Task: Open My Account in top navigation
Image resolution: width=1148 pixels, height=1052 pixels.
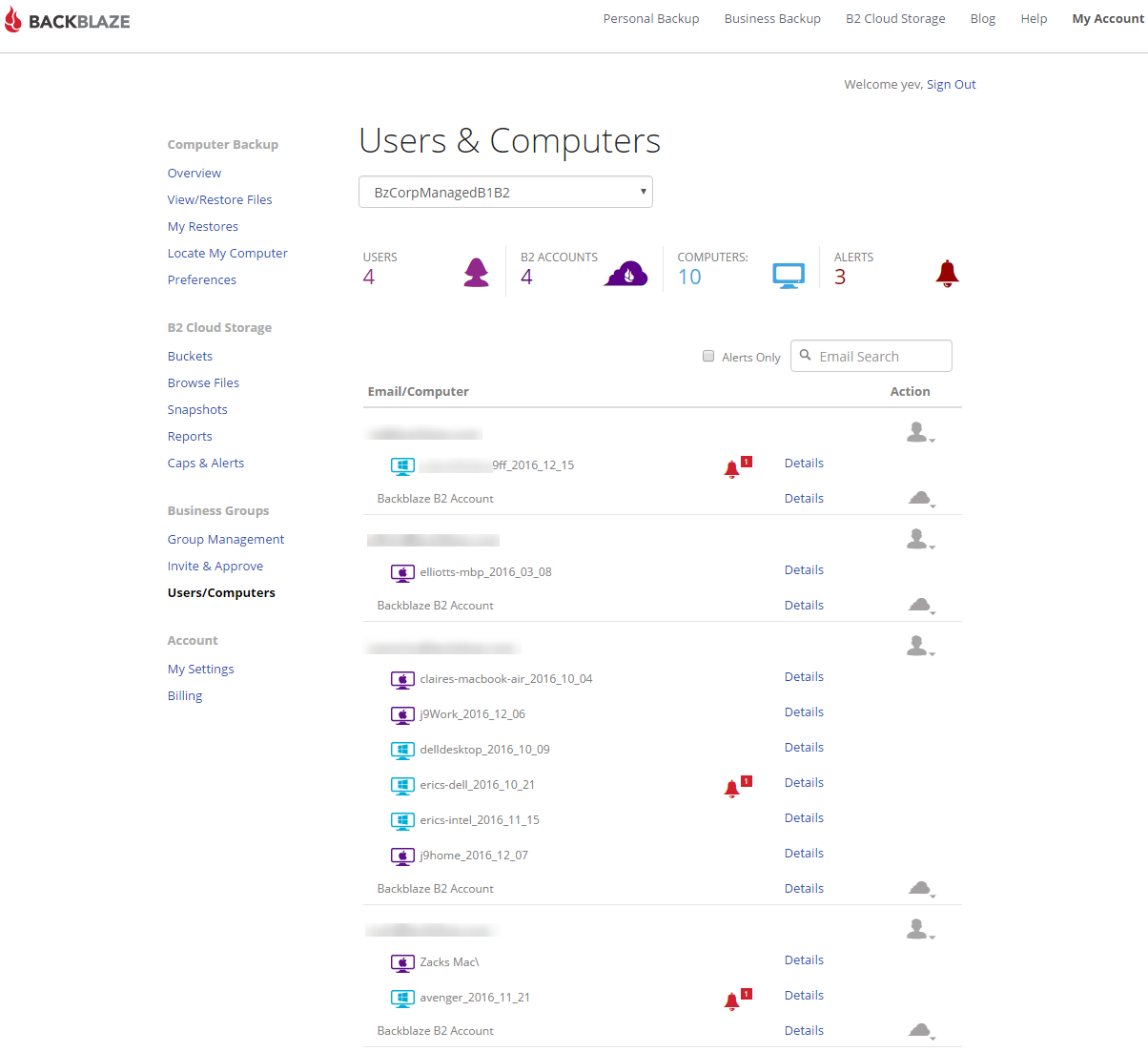Action: (x=1108, y=19)
